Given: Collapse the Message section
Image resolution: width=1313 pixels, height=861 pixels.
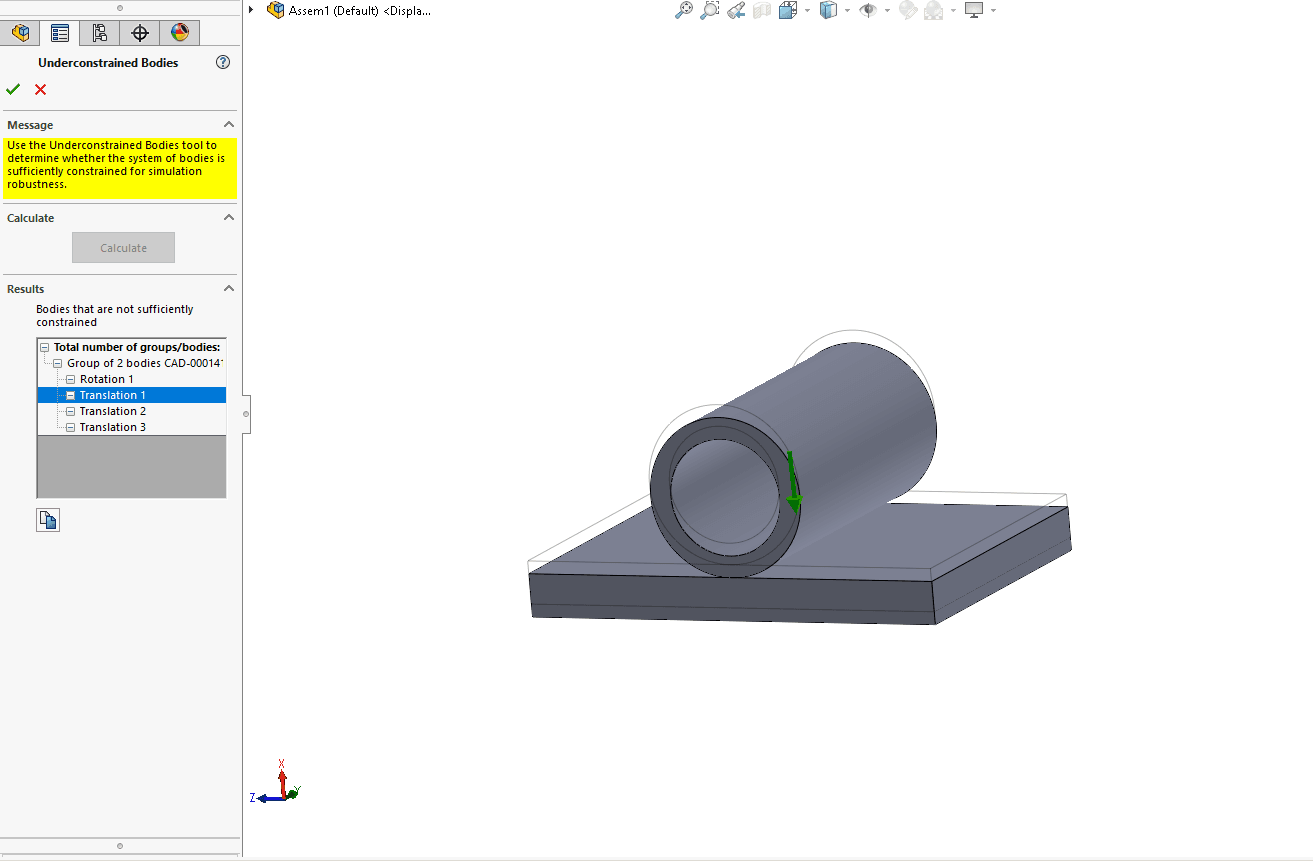Looking at the screenshot, I should 228,125.
